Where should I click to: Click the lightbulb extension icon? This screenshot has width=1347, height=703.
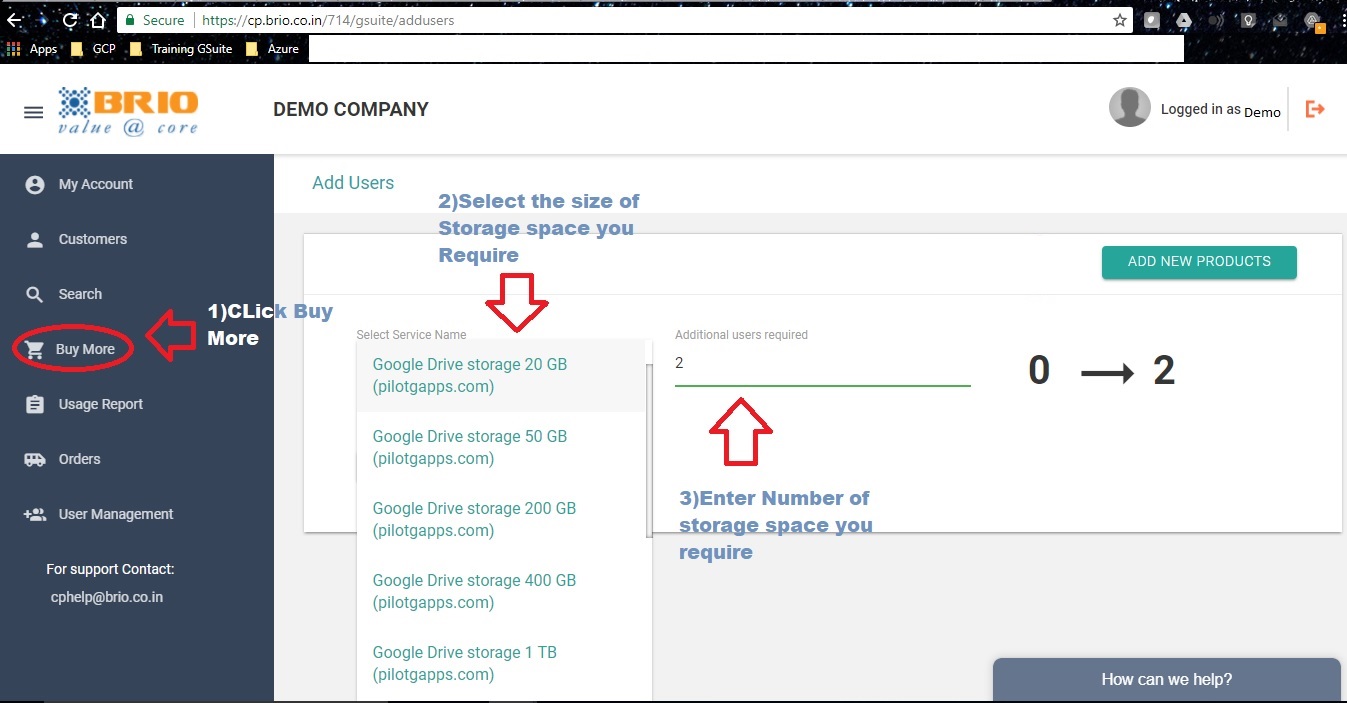[x=1247, y=20]
